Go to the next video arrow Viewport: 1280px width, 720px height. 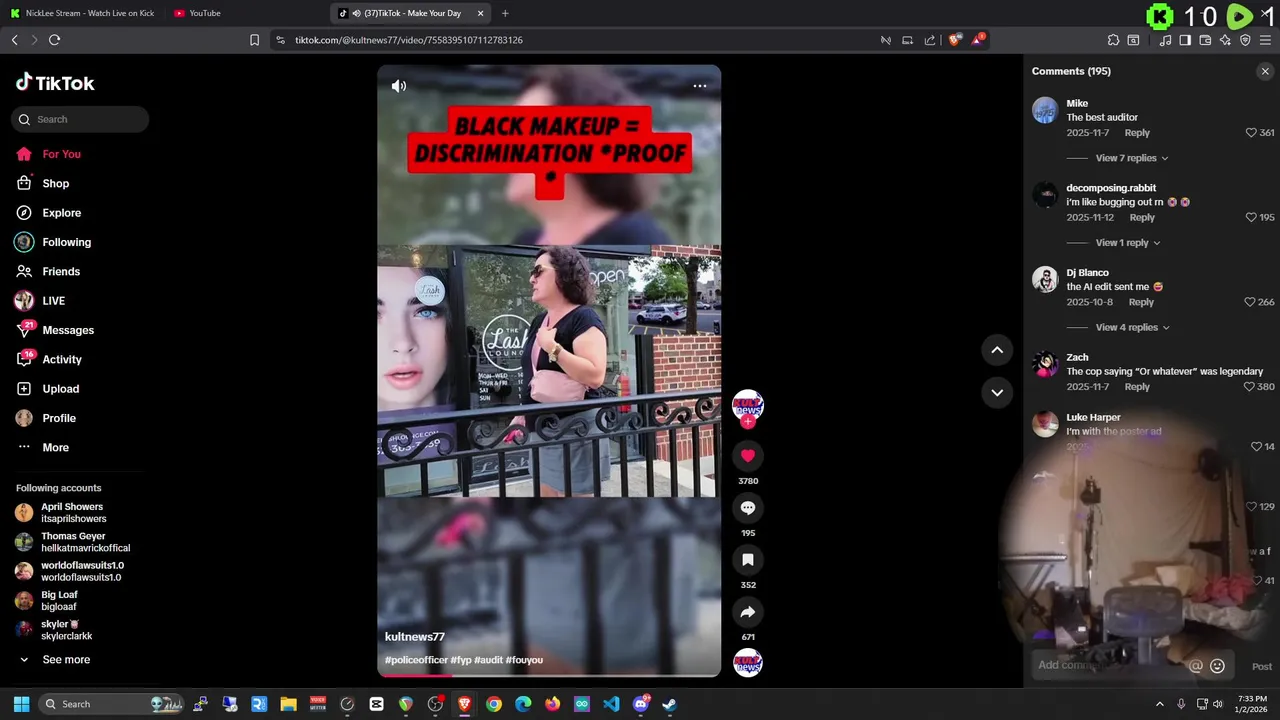click(x=997, y=392)
